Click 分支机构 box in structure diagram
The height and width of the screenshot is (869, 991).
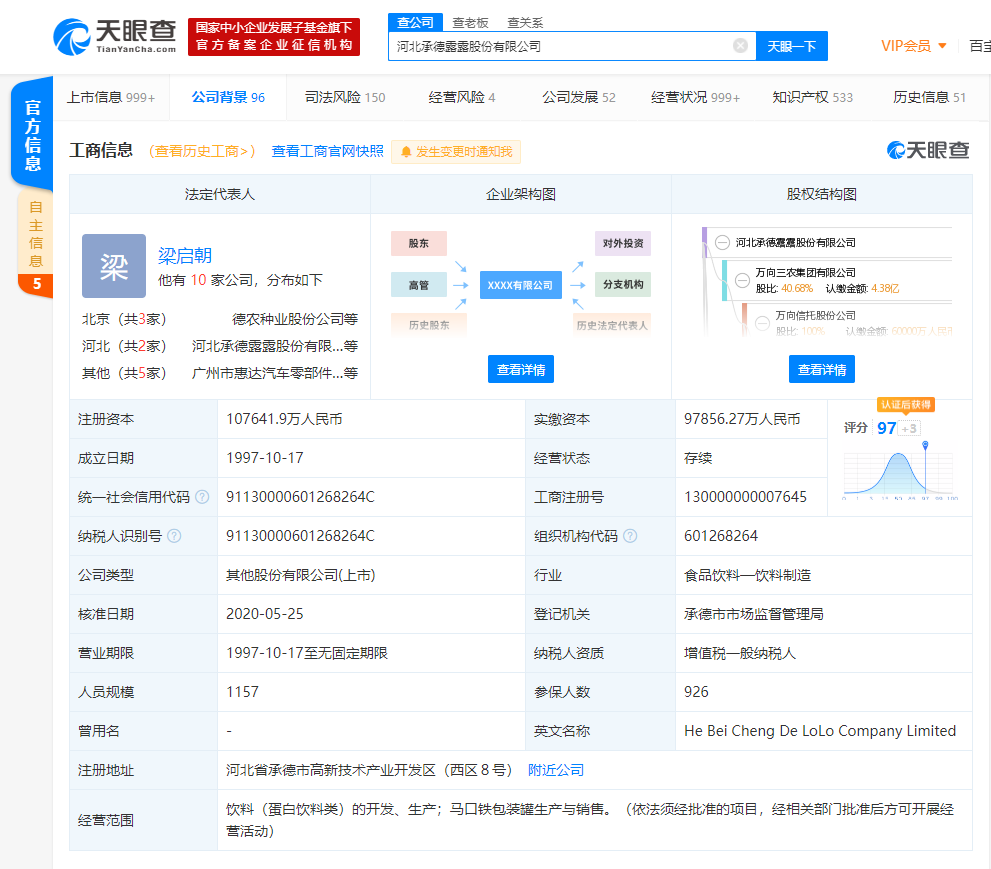[x=623, y=285]
